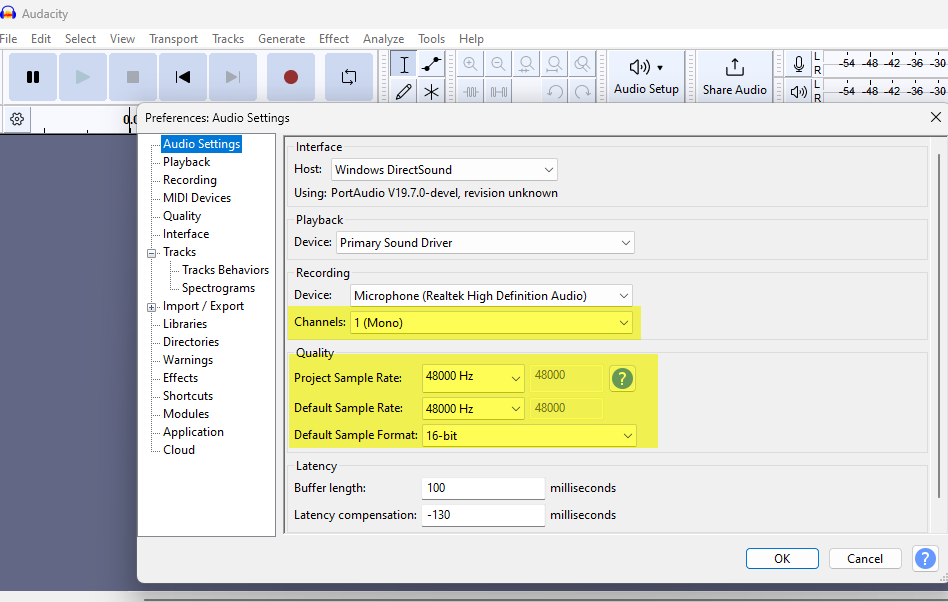Click the Silence audio selection icon
Viewport: 948px width, 602px height.
click(498, 92)
